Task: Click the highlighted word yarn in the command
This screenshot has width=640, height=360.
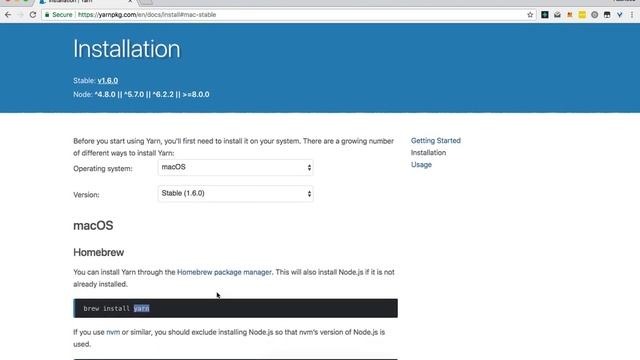Action: tap(142, 308)
